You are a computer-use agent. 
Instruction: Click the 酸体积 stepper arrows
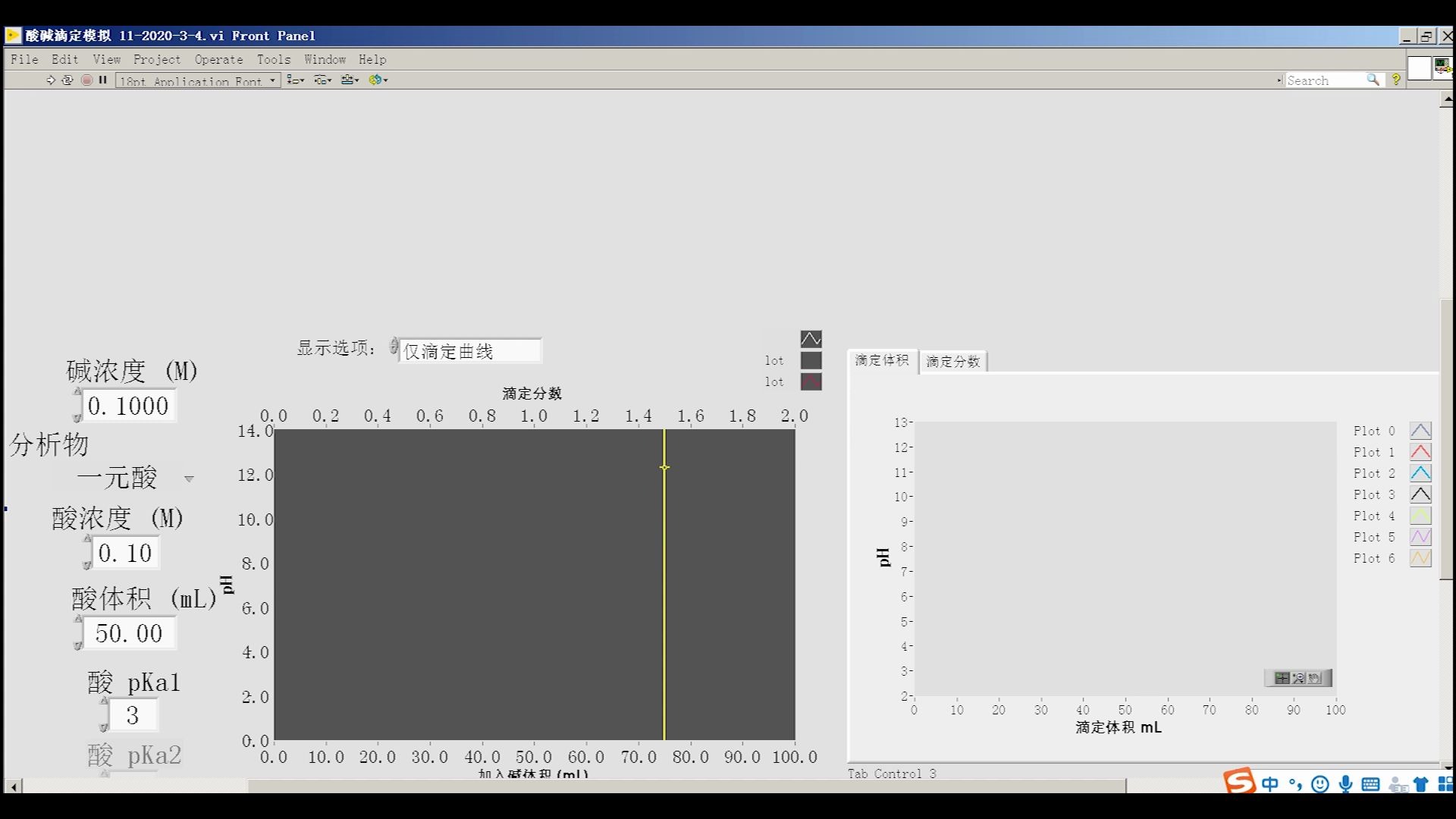pos(77,632)
